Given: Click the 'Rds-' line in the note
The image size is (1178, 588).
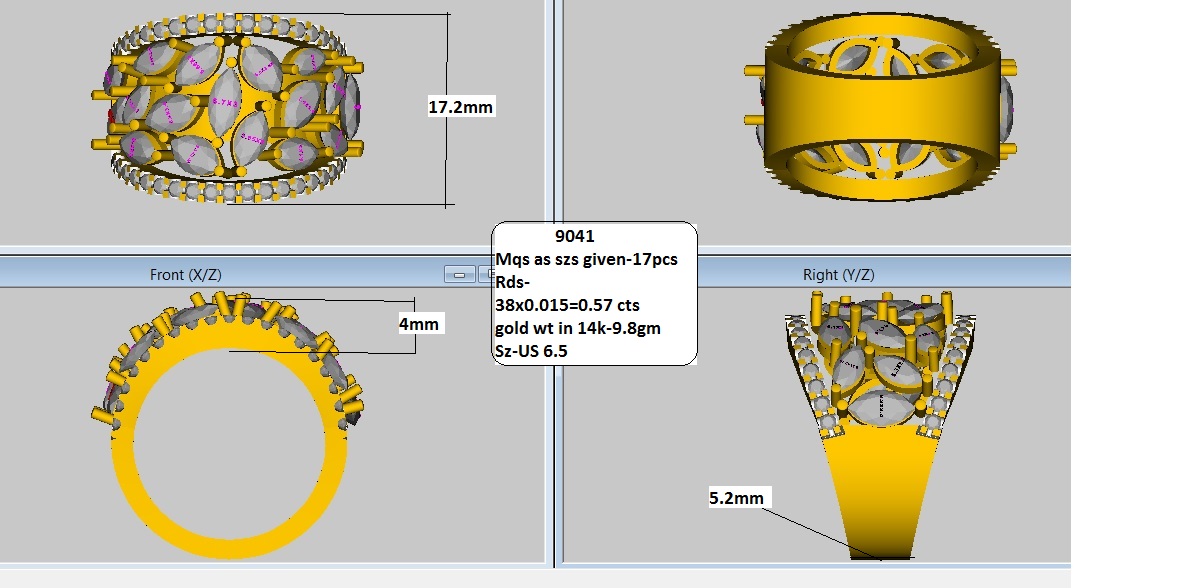Looking at the screenshot, I should (513, 282).
